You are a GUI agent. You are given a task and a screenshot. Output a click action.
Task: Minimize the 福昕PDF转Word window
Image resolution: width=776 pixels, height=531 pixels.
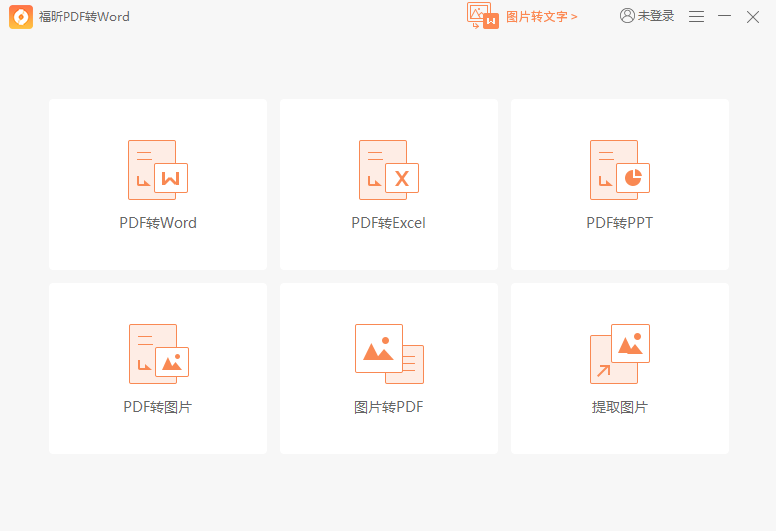pos(725,17)
